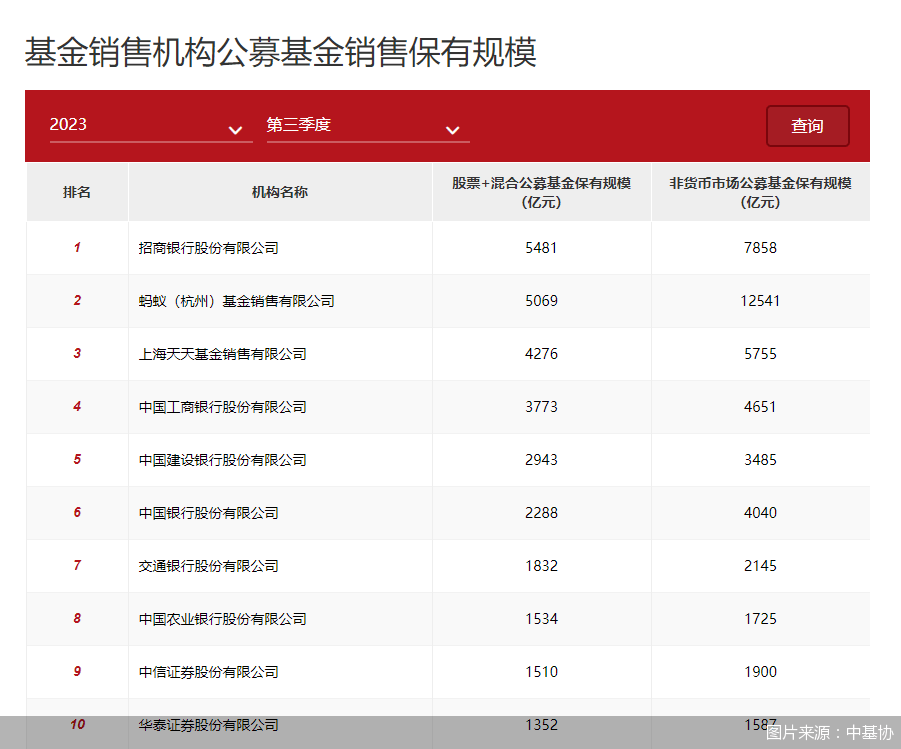Viewport: 901px width, 749px height.
Task: Click the value 12541 for 蚂蚁基金
Action: (760, 301)
